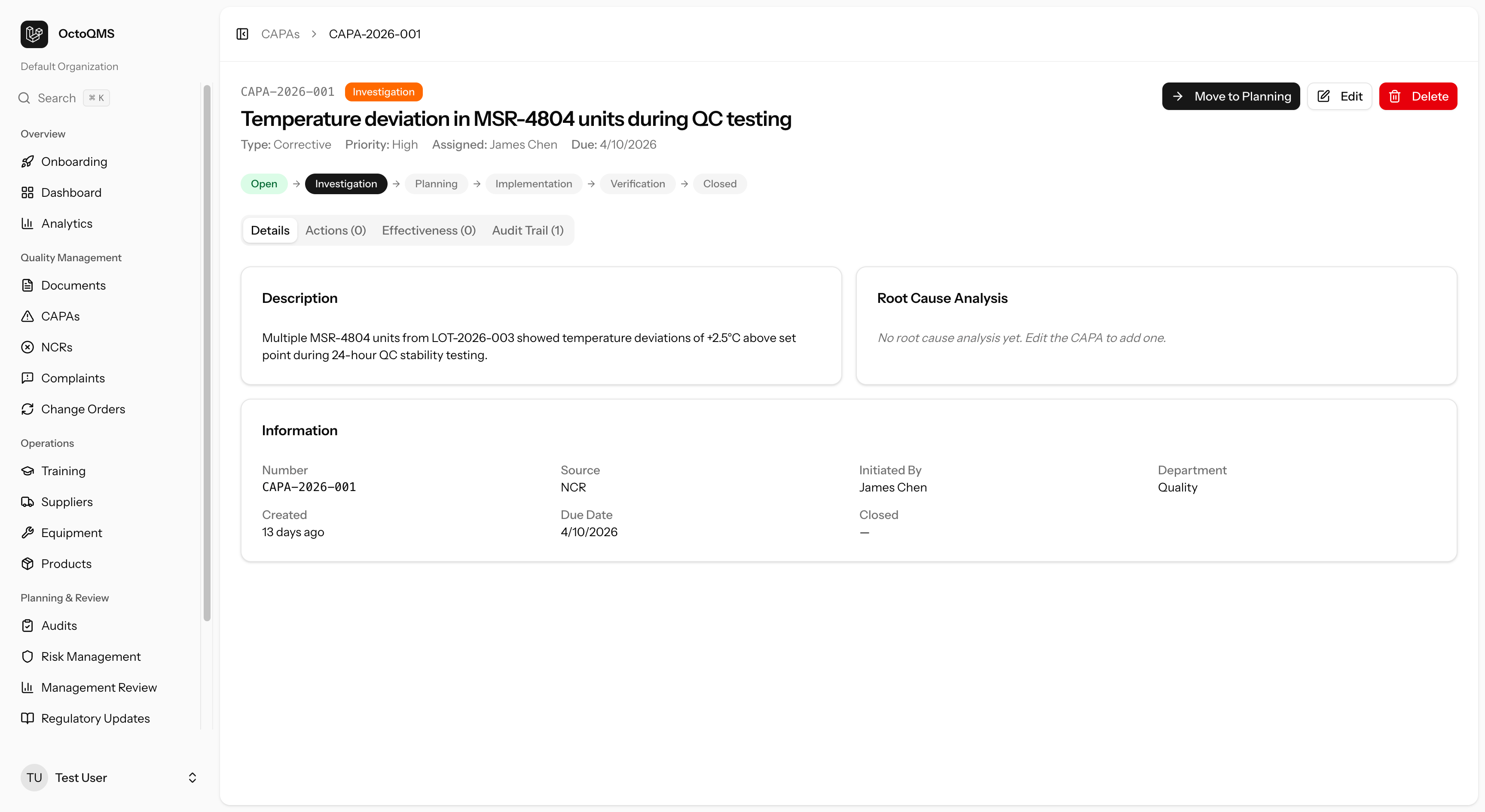This screenshot has width=1485, height=812.
Task: Click the Closed workflow step pill
Action: pos(719,184)
